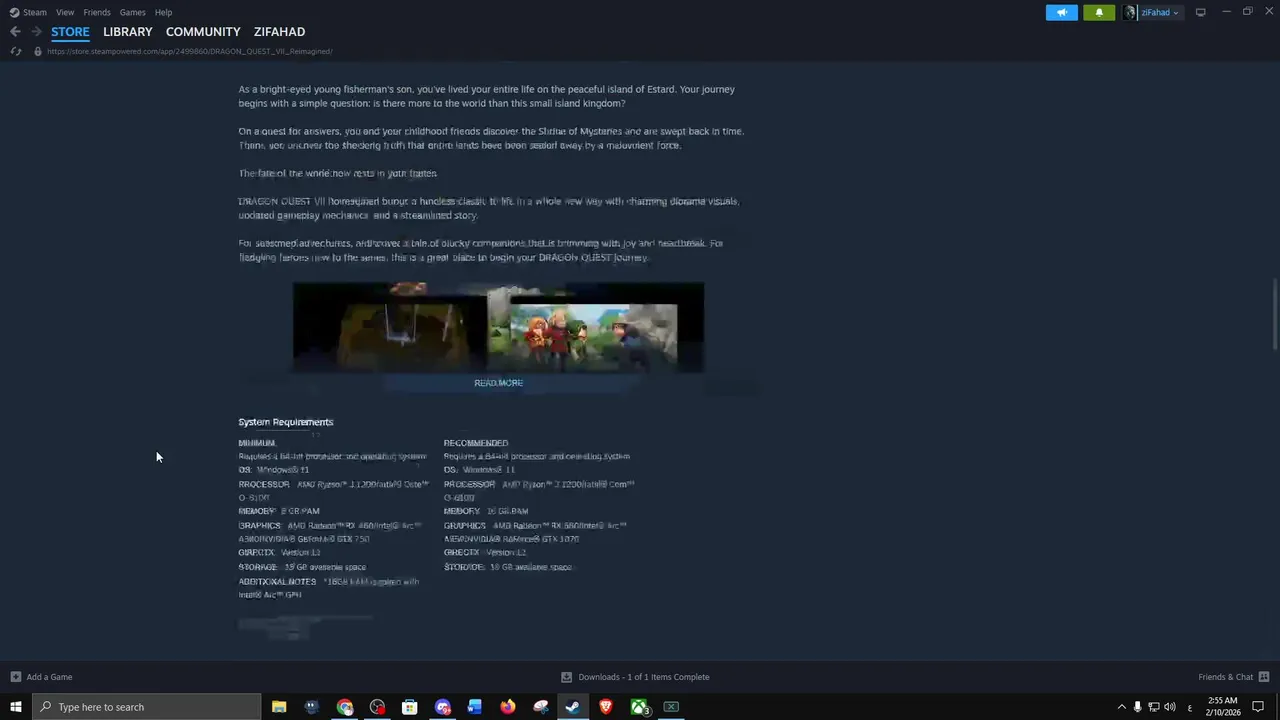Click the Windows taskbar search box
This screenshot has width=1280, height=720.
[x=147, y=707]
